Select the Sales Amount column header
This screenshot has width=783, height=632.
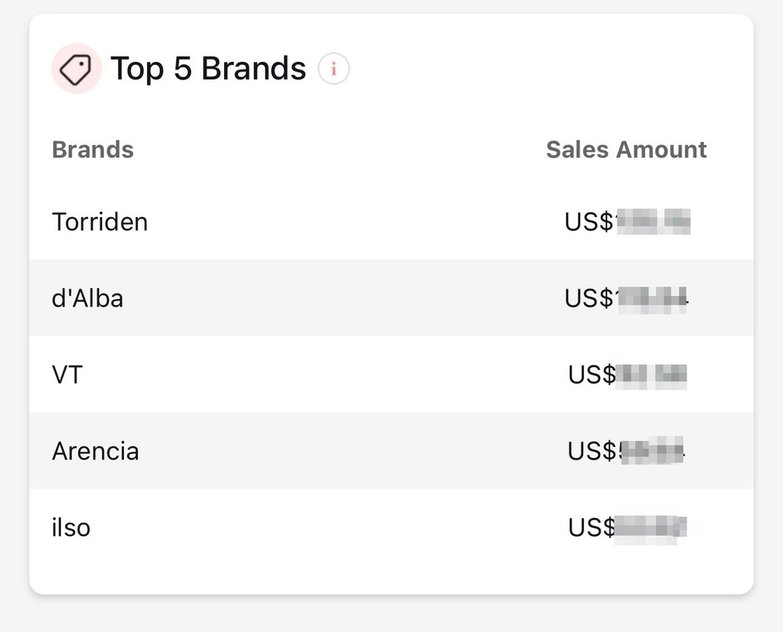626,149
